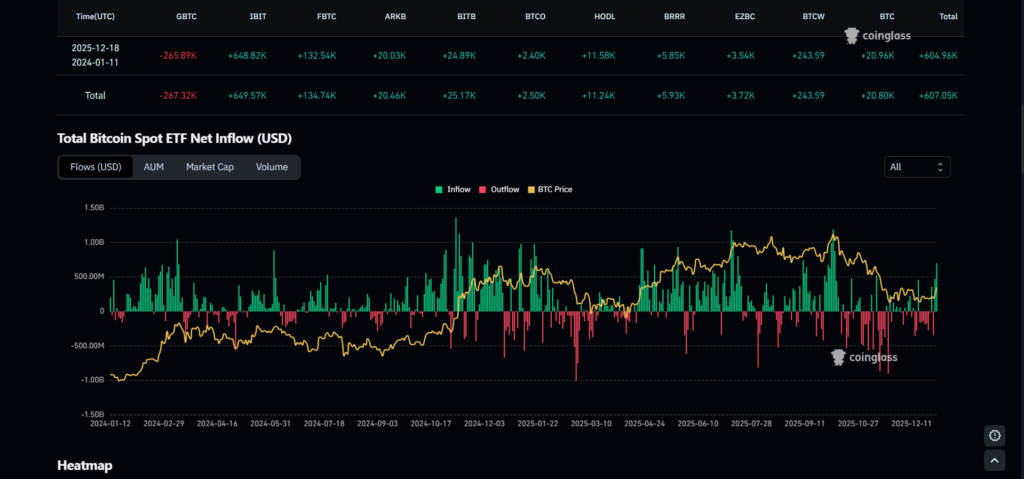Viewport: 1024px width, 479px height.
Task: Select the Volume tab
Action: 271,167
